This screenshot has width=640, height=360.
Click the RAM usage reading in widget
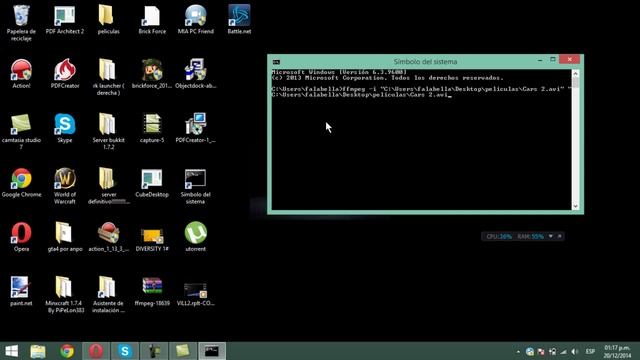531,236
